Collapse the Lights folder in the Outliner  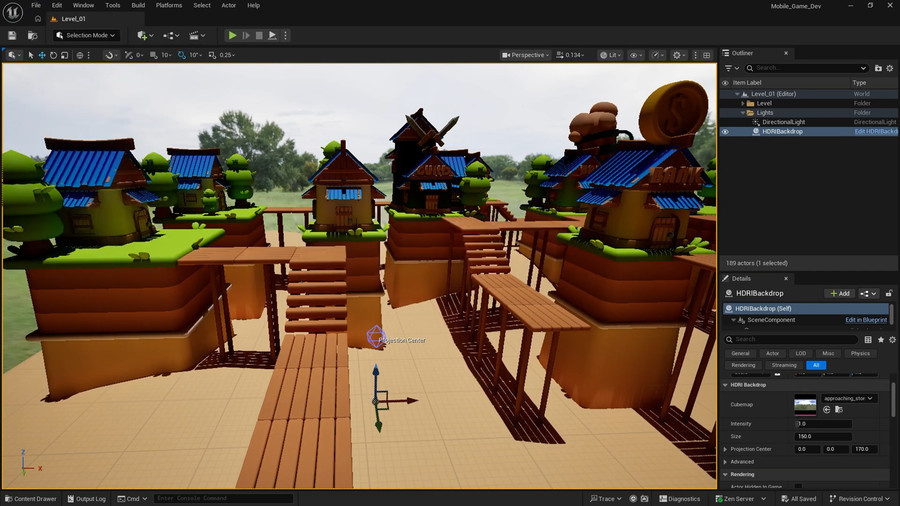[743, 113]
